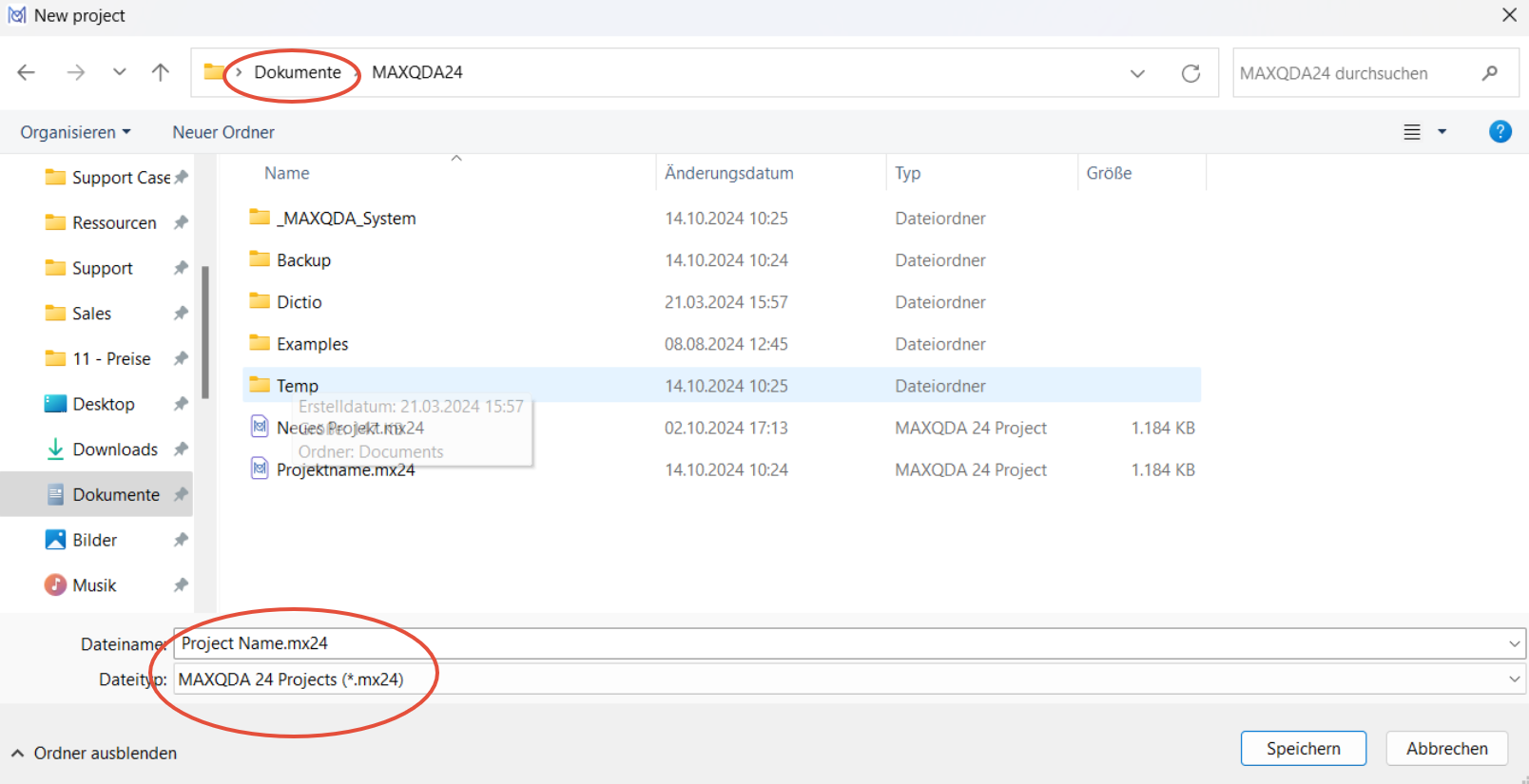Click the Examples folder icon

click(x=260, y=342)
